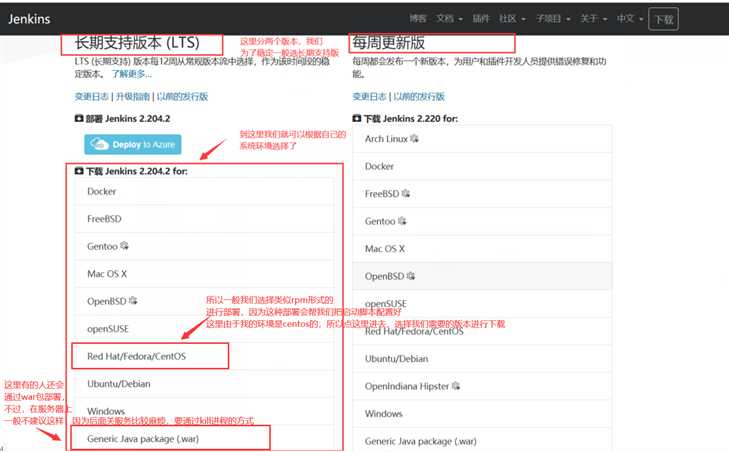Select Ubuntu/Debian in weekly download list
Viewport: 729px width, 452px height.
[x=482, y=359]
